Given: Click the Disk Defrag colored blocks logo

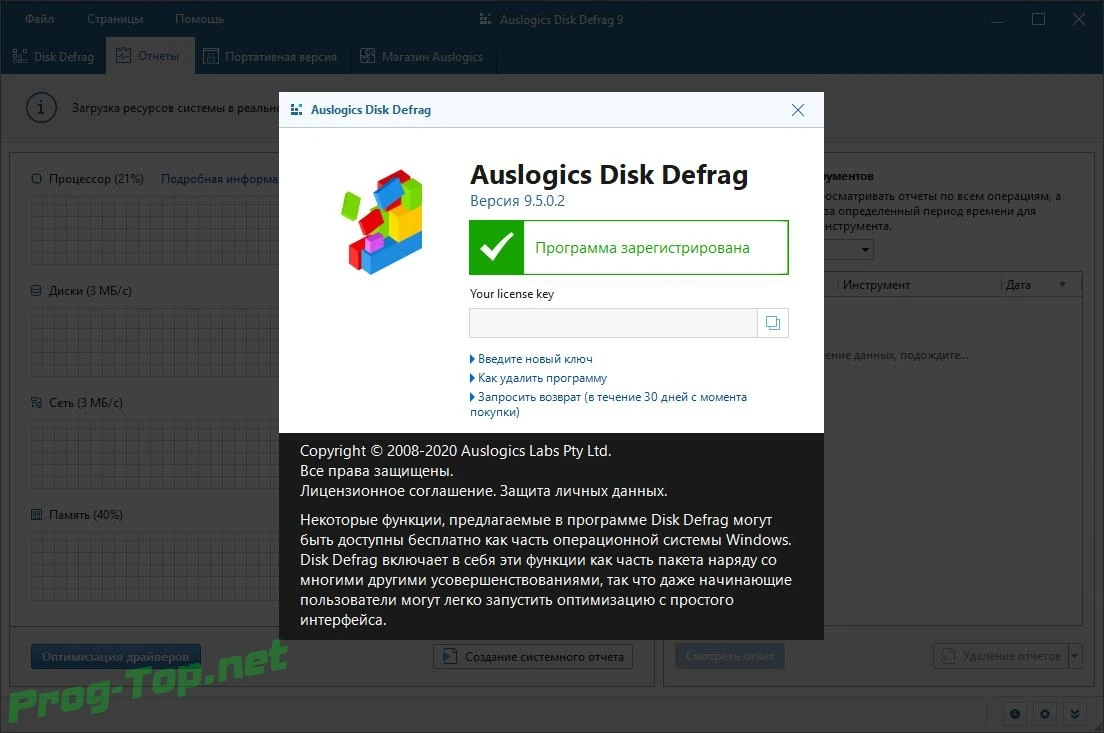Looking at the screenshot, I should [x=382, y=222].
